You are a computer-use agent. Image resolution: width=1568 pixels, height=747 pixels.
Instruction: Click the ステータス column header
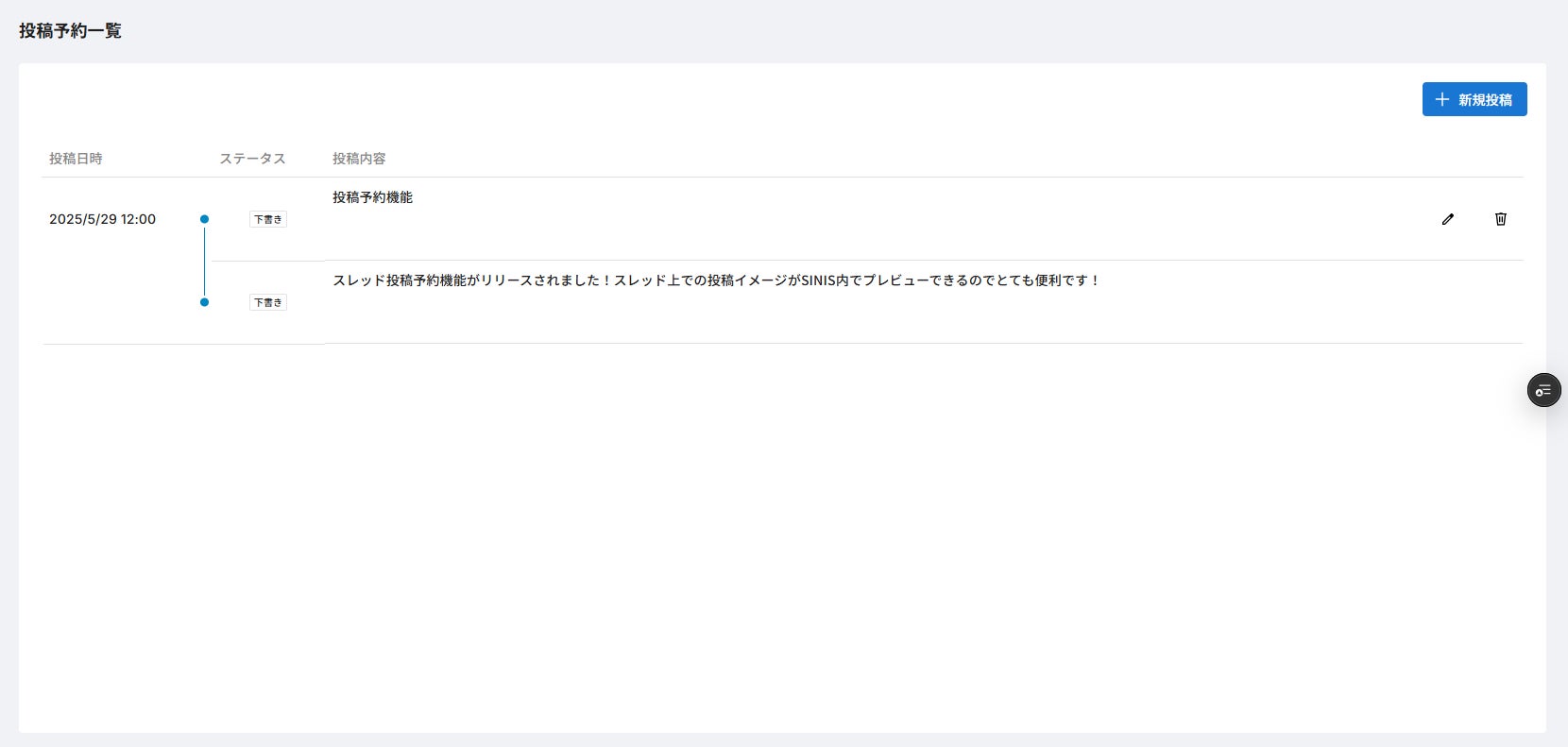coord(252,159)
